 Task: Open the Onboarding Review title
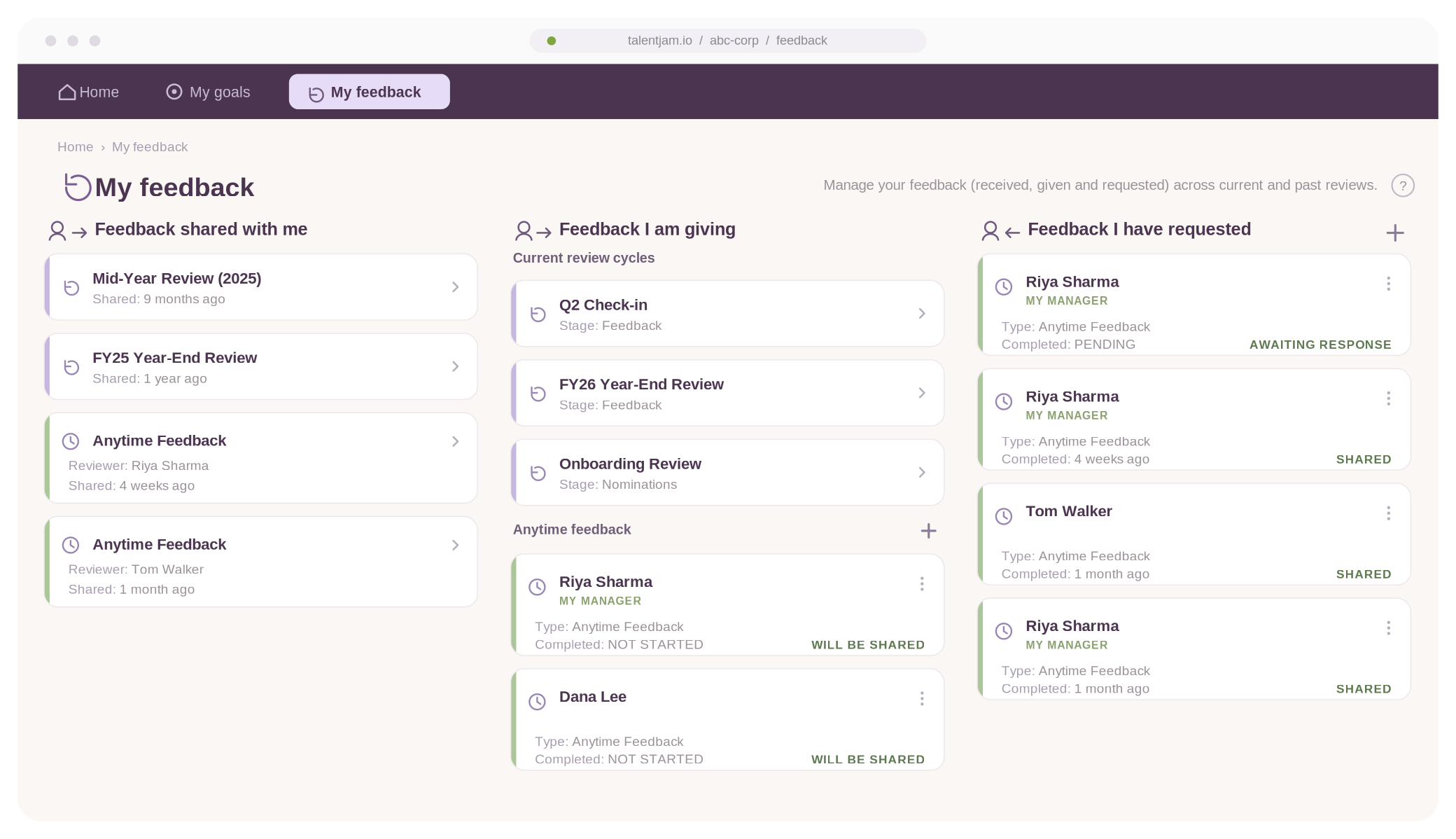click(x=630, y=464)
